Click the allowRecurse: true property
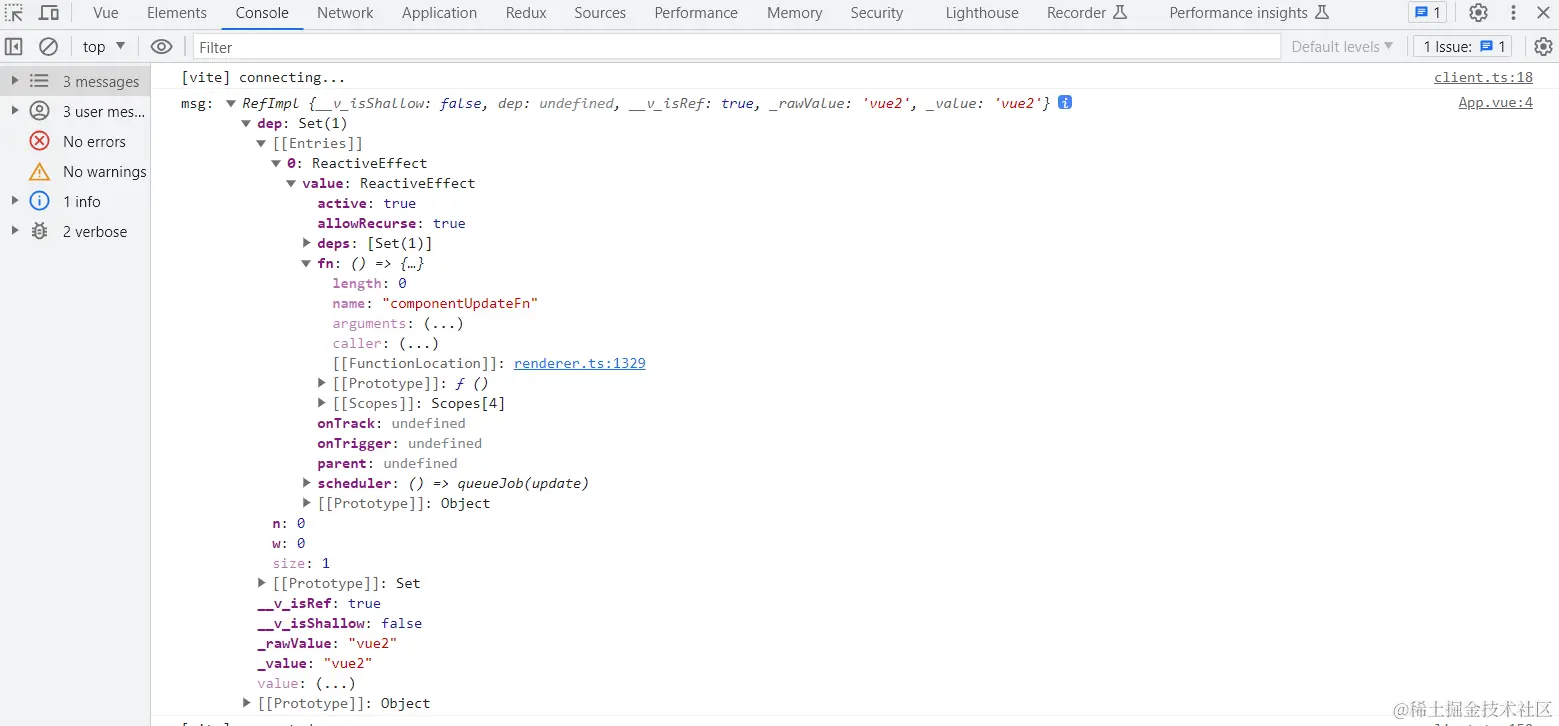1559x726 pixels. coord(391,223)
